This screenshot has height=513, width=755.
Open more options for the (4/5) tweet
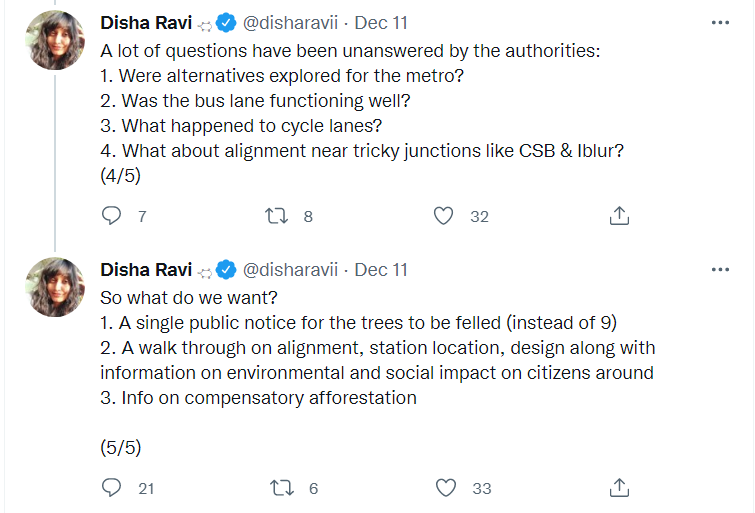click(720, 22)
